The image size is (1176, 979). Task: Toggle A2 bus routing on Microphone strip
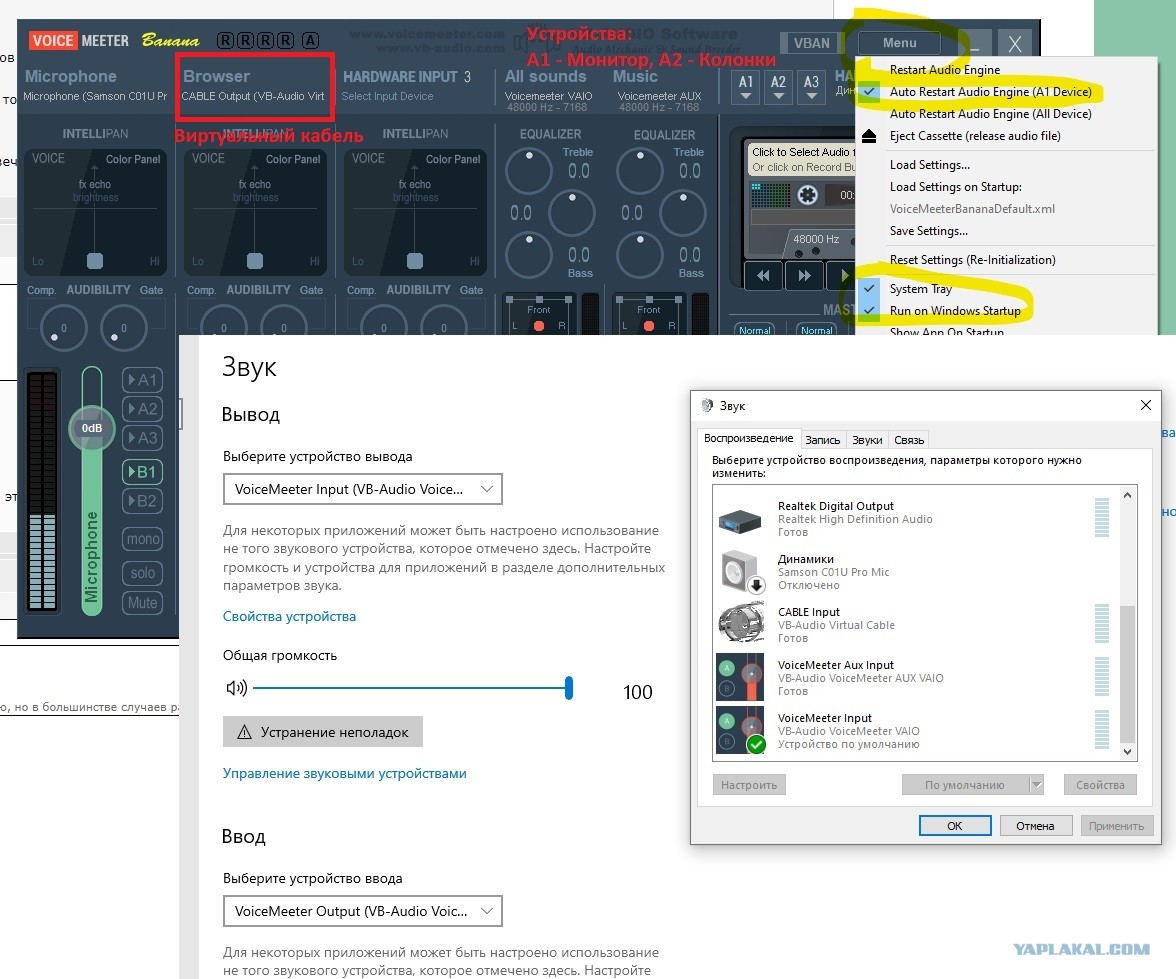(142, 409)
